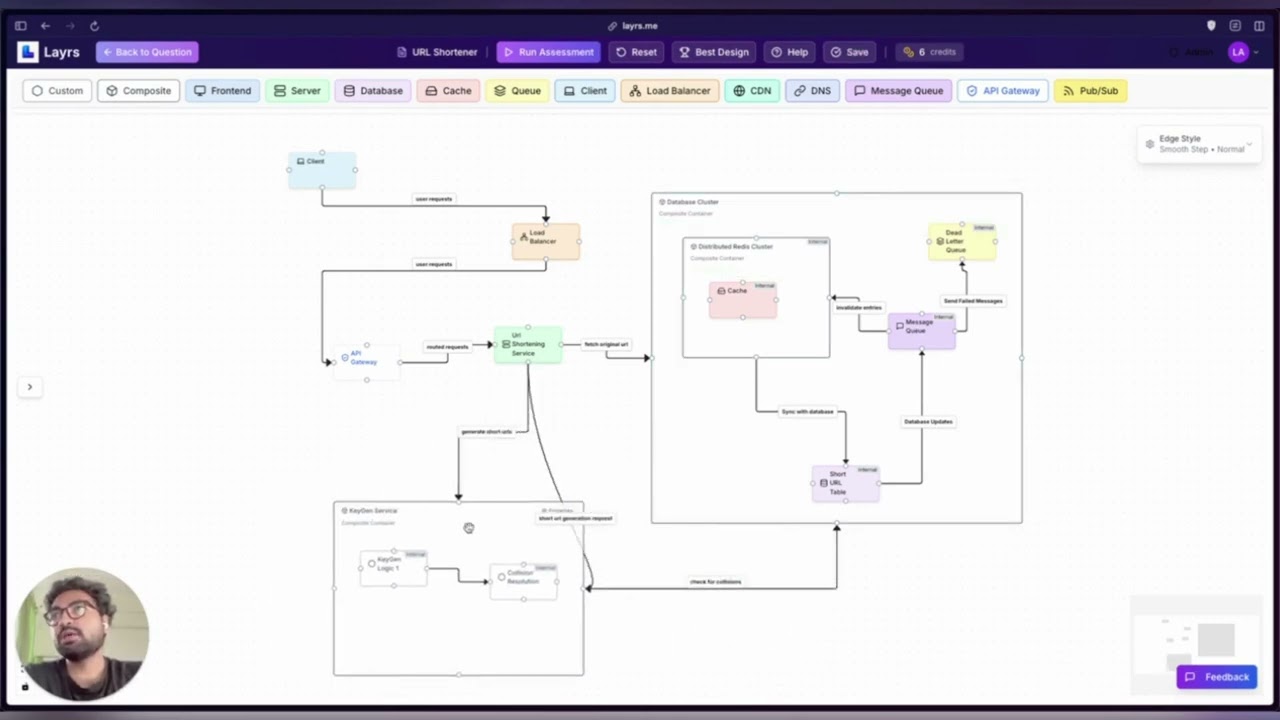
Task: Select the Url Shortening Service node
Action: point(527,345)
